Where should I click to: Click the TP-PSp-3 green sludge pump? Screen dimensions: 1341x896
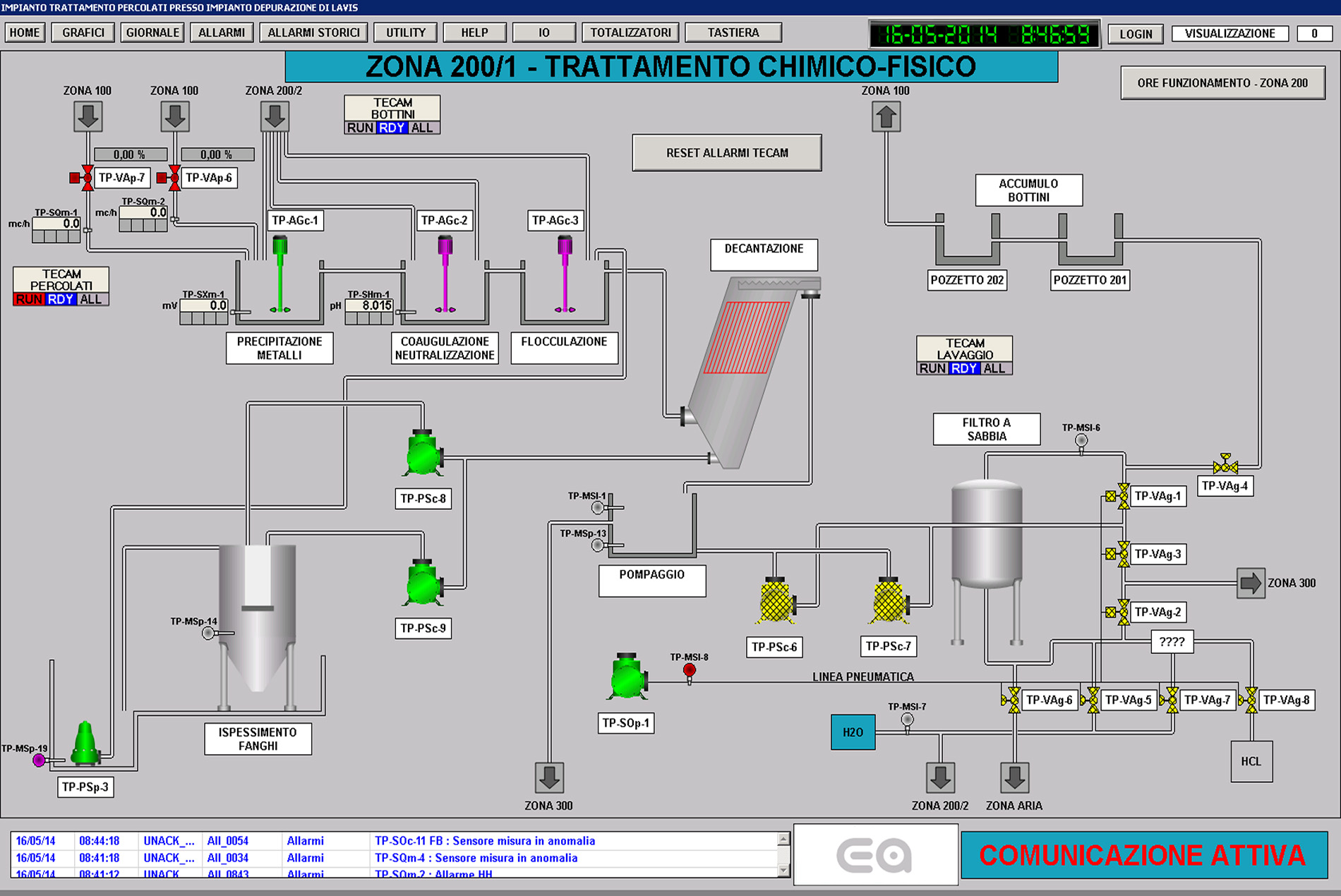pyautogui.click(x=85, y=743)
